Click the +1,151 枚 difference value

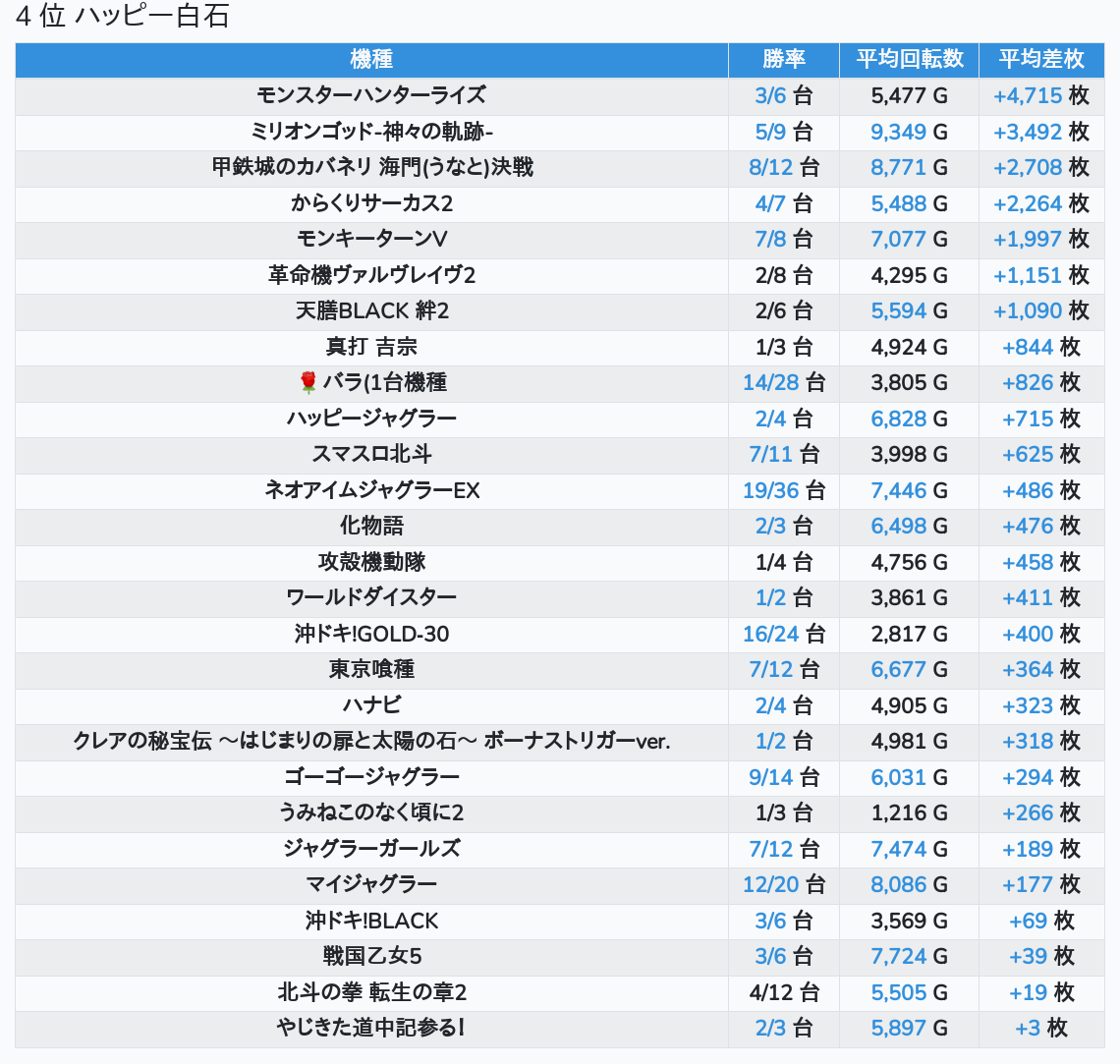coord(1041,275)
